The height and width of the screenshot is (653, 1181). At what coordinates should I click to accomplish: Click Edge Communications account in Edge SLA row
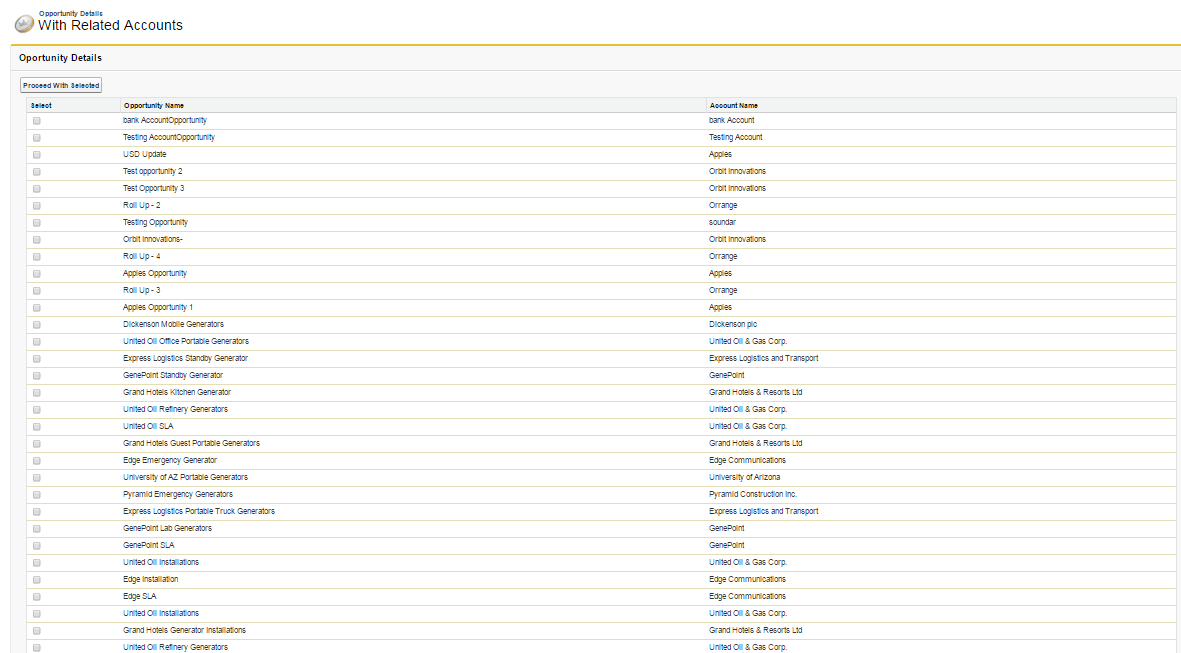click(747, 597)
